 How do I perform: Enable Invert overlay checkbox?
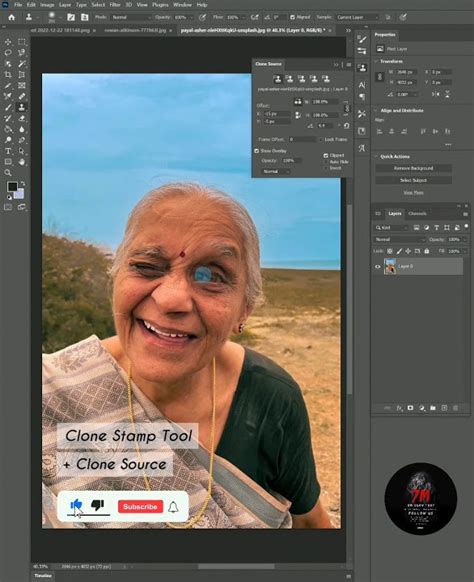326,168
